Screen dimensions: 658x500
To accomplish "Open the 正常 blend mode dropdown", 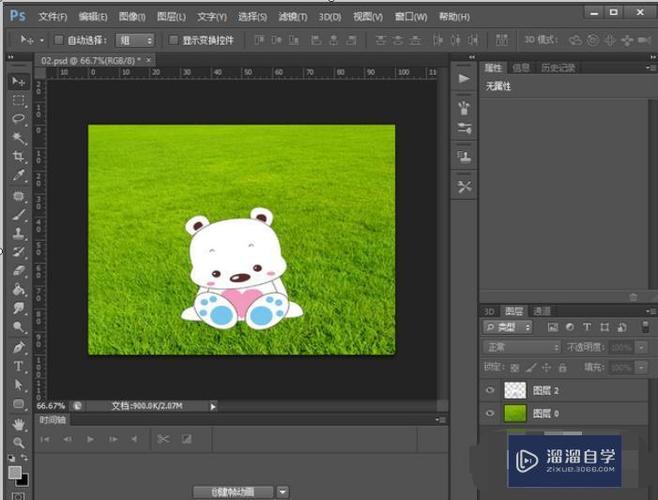I will click(x=521, y=347).
